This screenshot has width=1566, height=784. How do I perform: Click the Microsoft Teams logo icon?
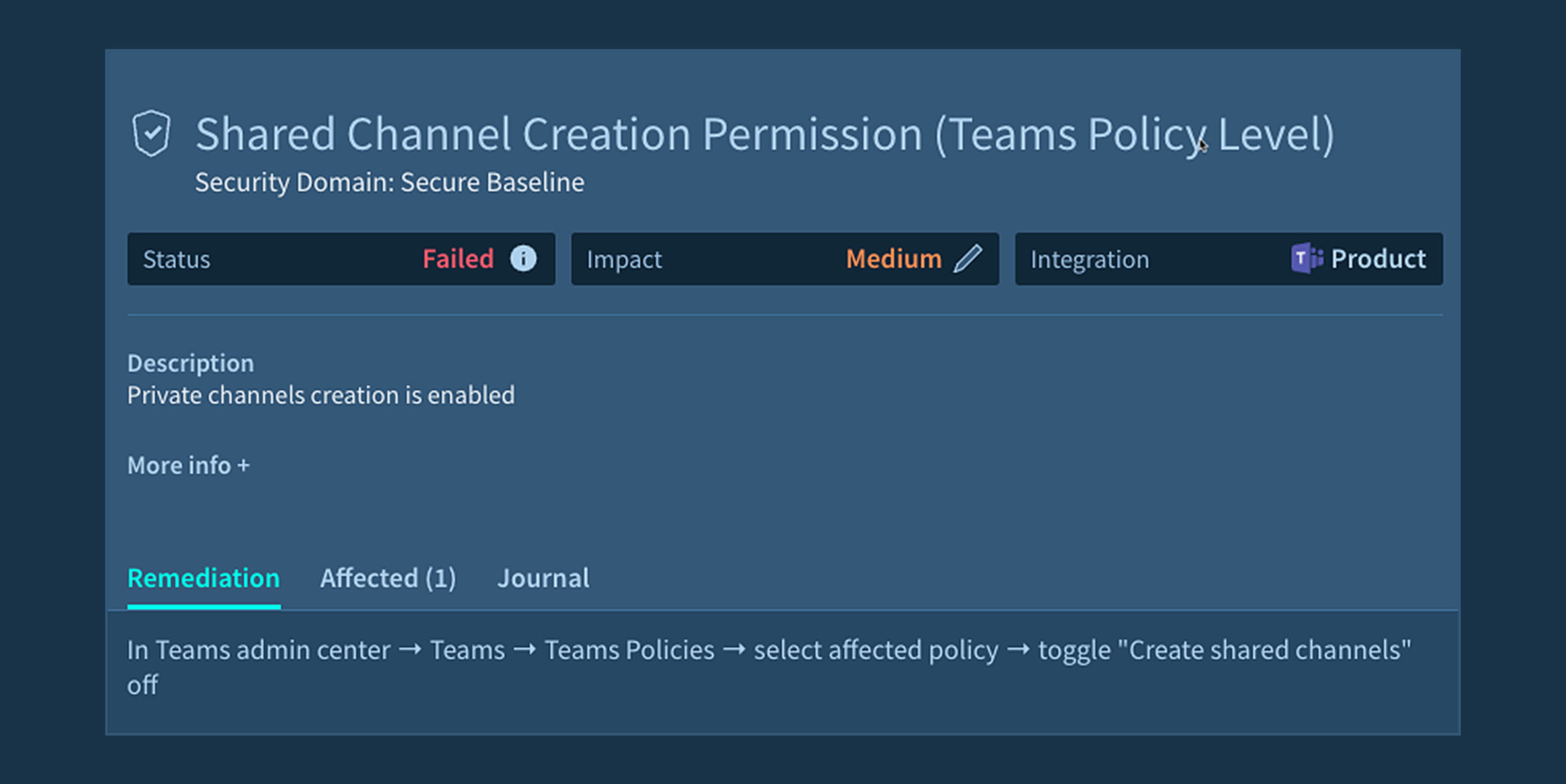(1307, 259)
